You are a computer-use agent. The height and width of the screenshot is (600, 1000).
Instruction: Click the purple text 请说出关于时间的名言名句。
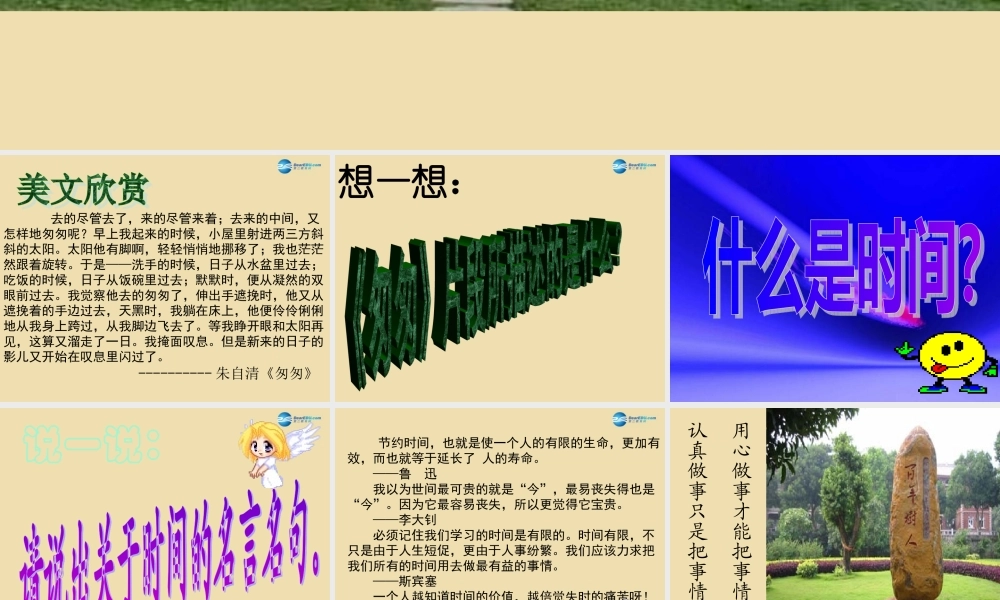pyautogui.click(x=172, y=542)
